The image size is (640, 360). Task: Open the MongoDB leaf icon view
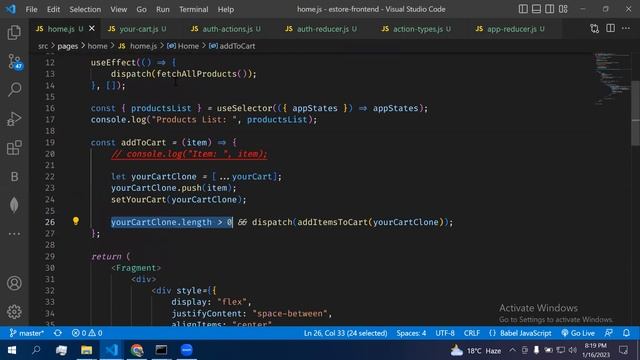[x=14, y=205]
